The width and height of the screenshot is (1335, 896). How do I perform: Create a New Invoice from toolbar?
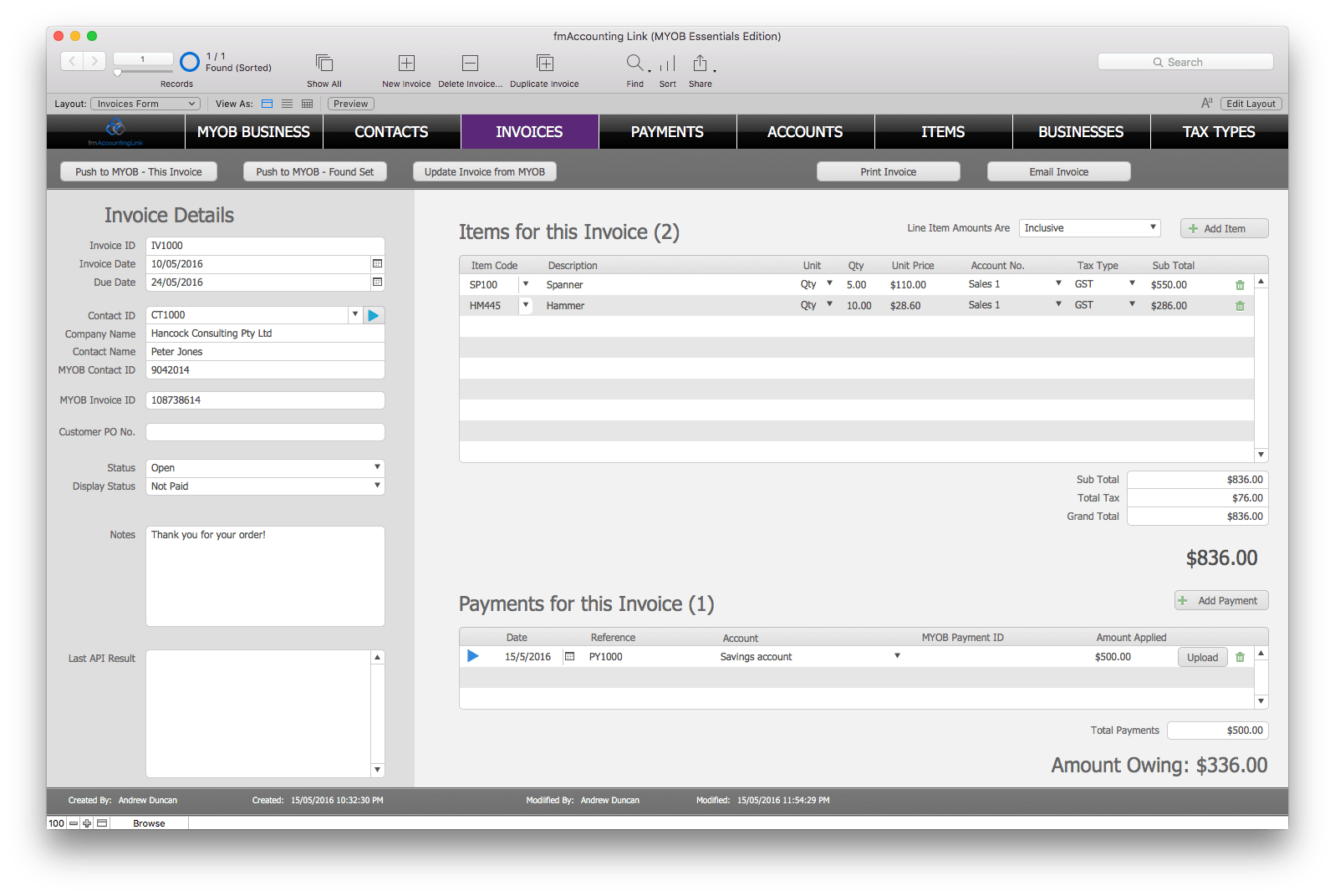click(406, 64)
